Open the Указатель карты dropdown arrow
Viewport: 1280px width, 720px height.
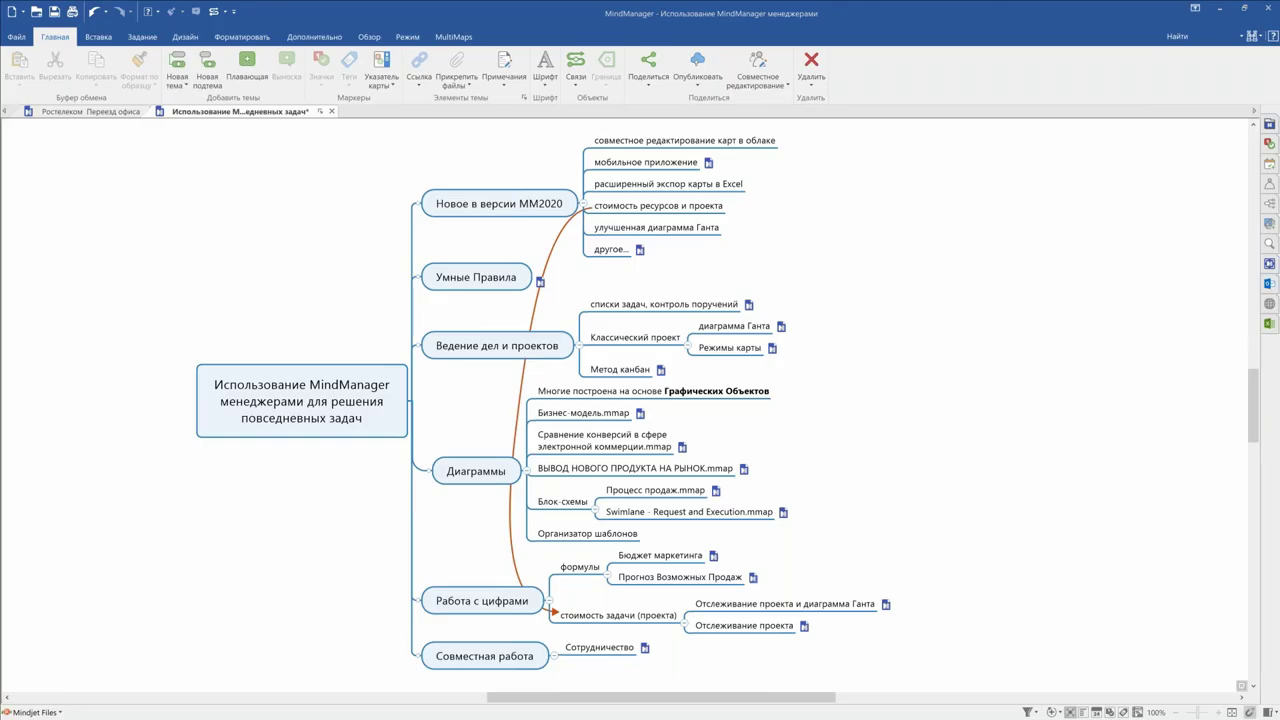click(393, 85)
